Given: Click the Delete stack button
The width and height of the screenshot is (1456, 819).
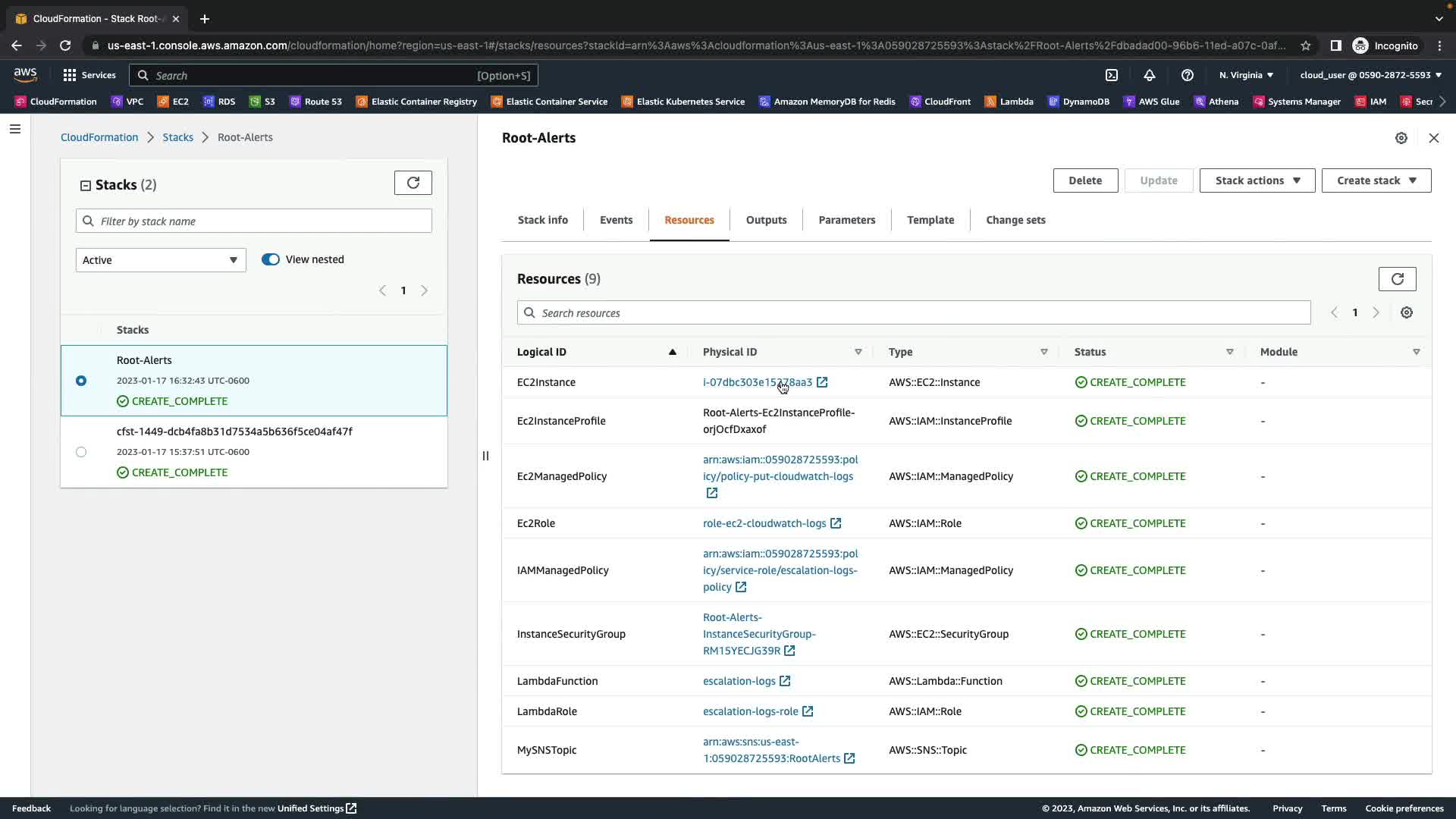Looking at the screenshot, I should click(1084, 180).
